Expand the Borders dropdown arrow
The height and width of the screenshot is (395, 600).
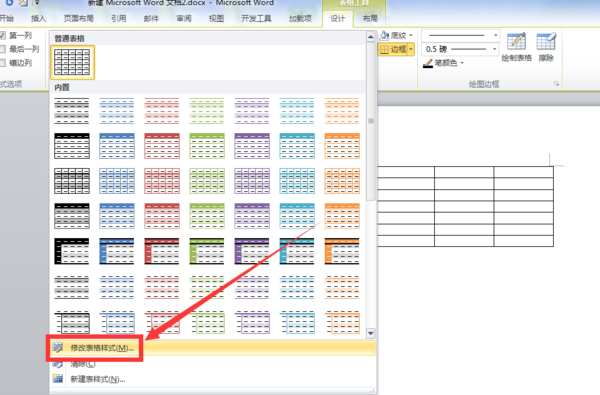tap(411, 49)
